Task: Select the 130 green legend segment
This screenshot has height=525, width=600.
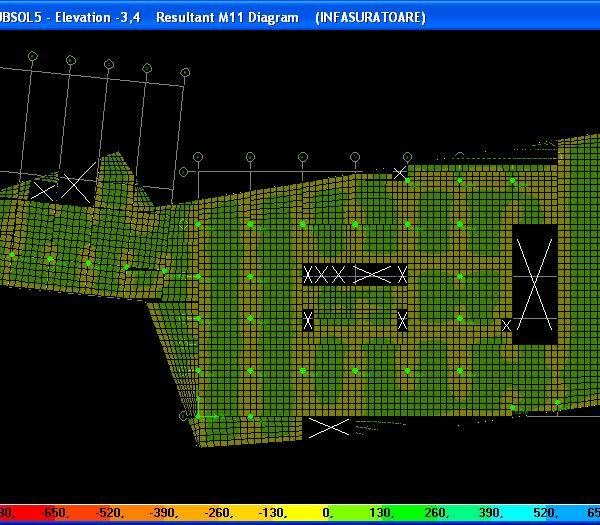Action: click(x=381, y=512)
